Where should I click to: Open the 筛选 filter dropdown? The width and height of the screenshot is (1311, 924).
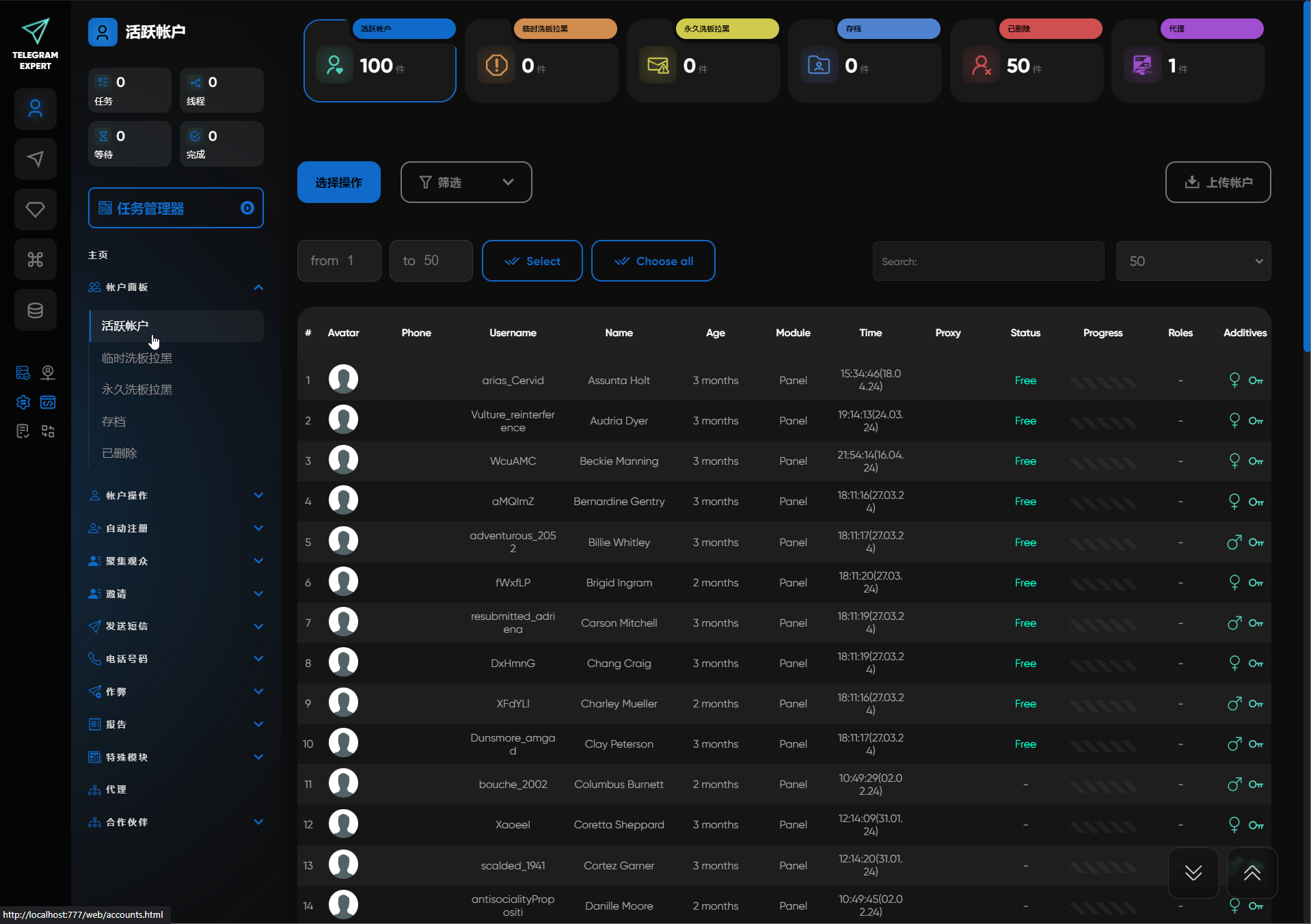pyautogui.click(x=466, y=182)
